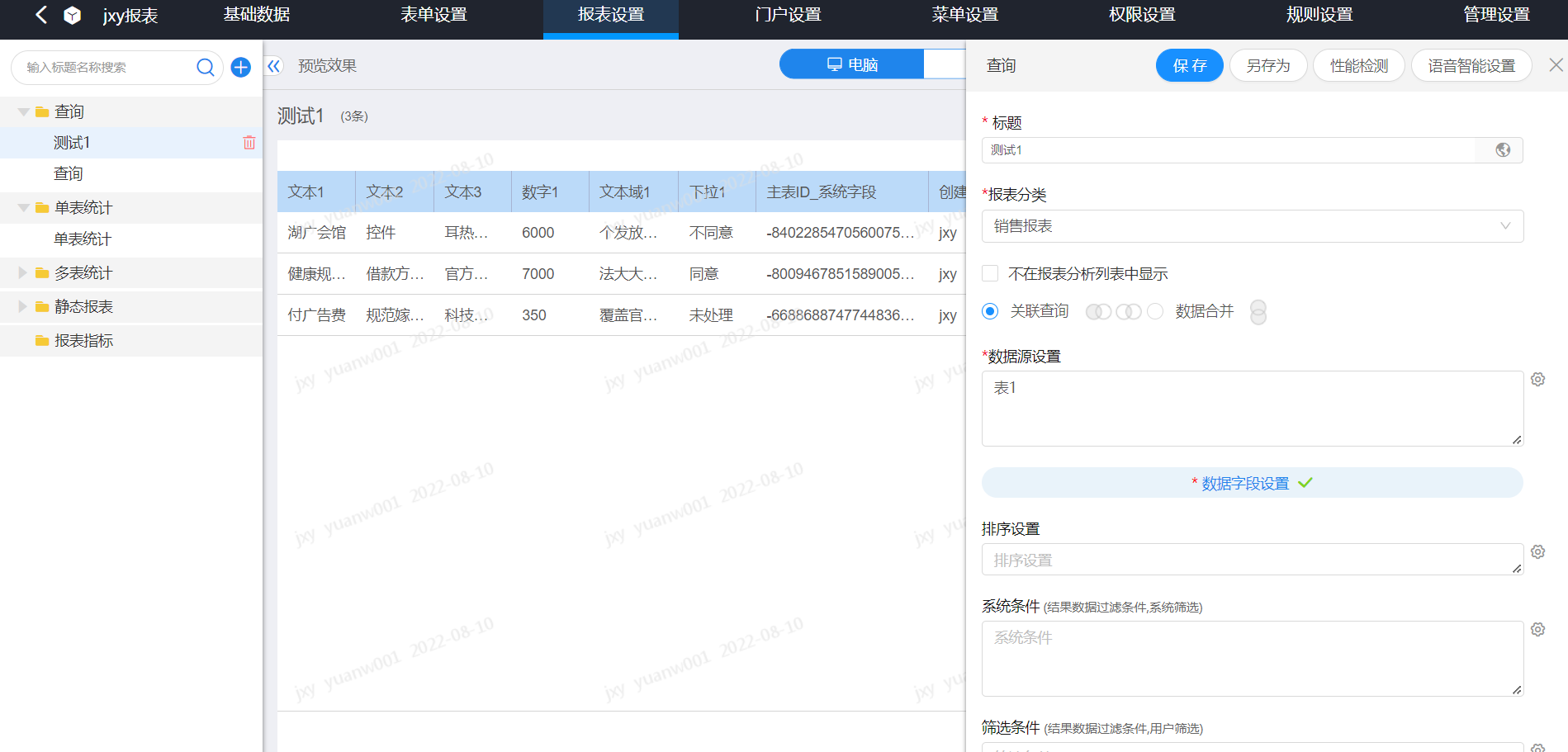The image size is (1568, 752).
Task: Select the 关联查询 radio button
Action: [990, 311]
